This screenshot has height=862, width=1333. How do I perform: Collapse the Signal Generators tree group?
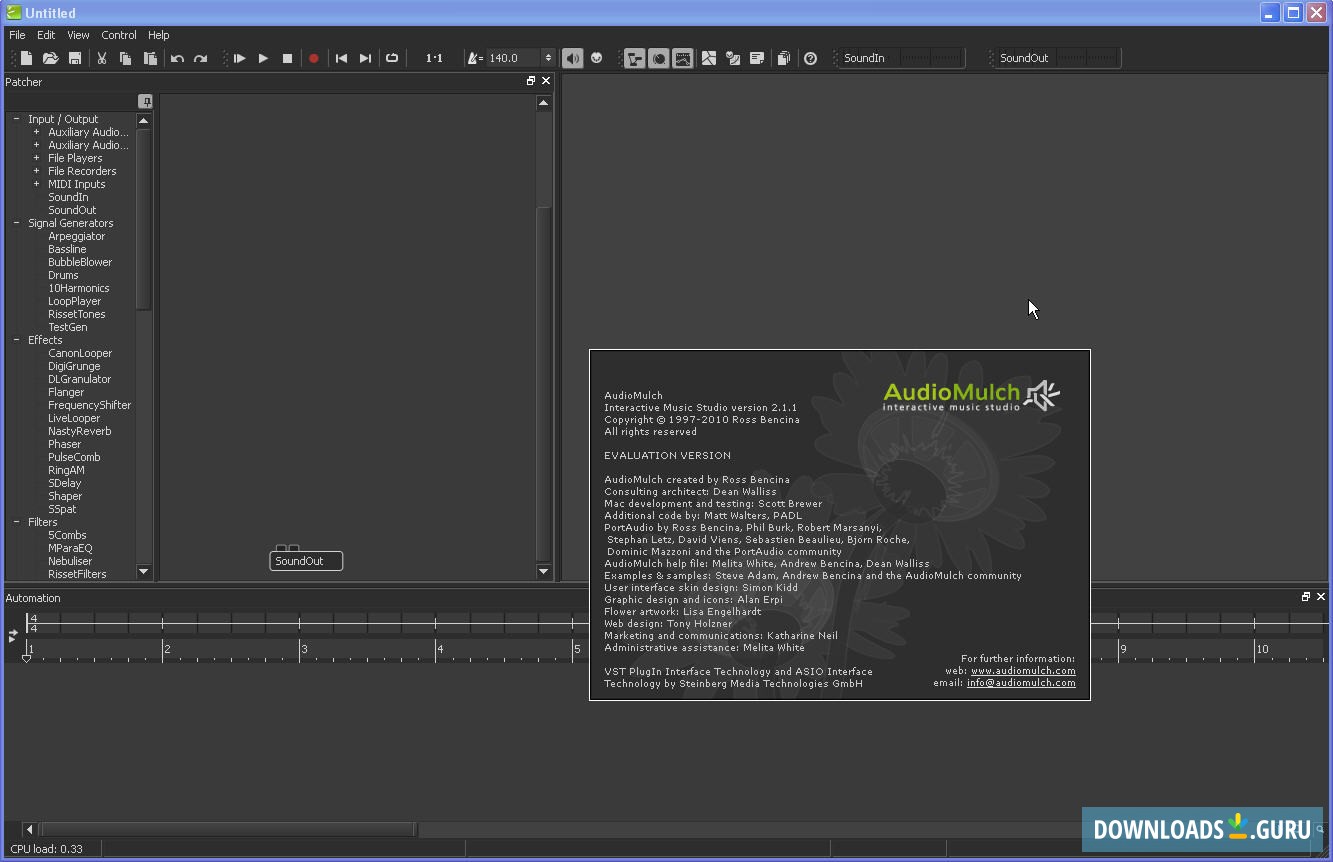click(x=16, y=223)
